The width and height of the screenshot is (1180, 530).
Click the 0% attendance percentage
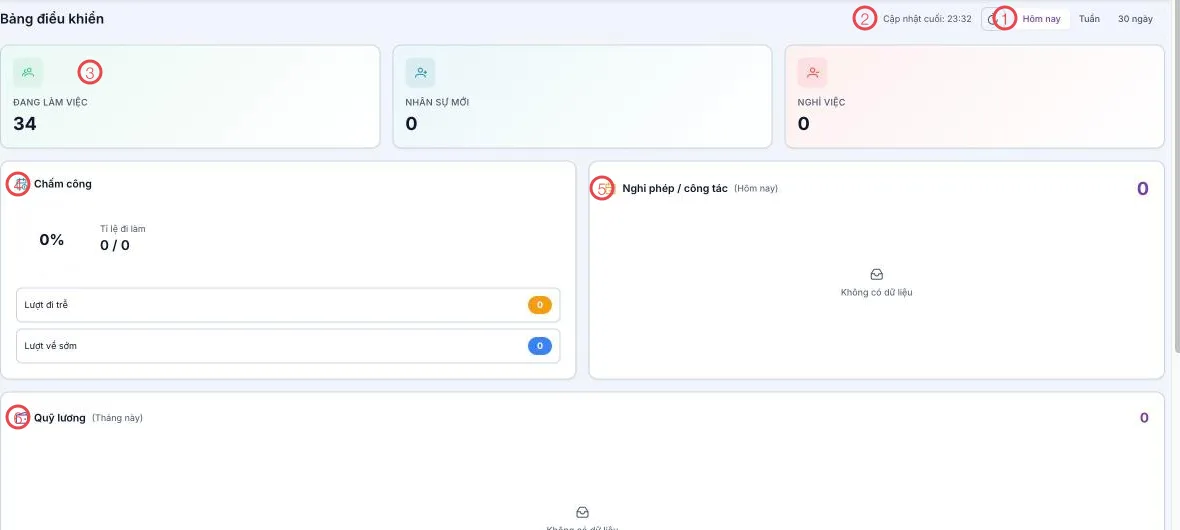[52, 240]
